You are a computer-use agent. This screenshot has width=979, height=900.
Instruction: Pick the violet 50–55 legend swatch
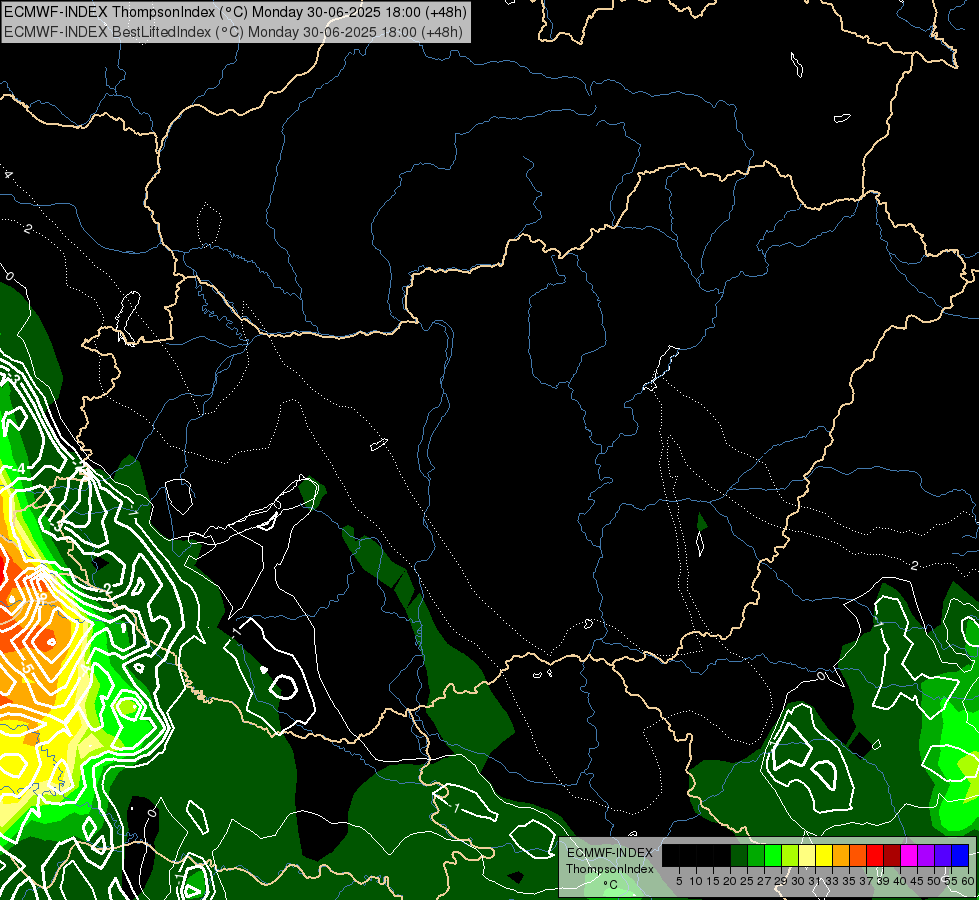pos(943,855)
